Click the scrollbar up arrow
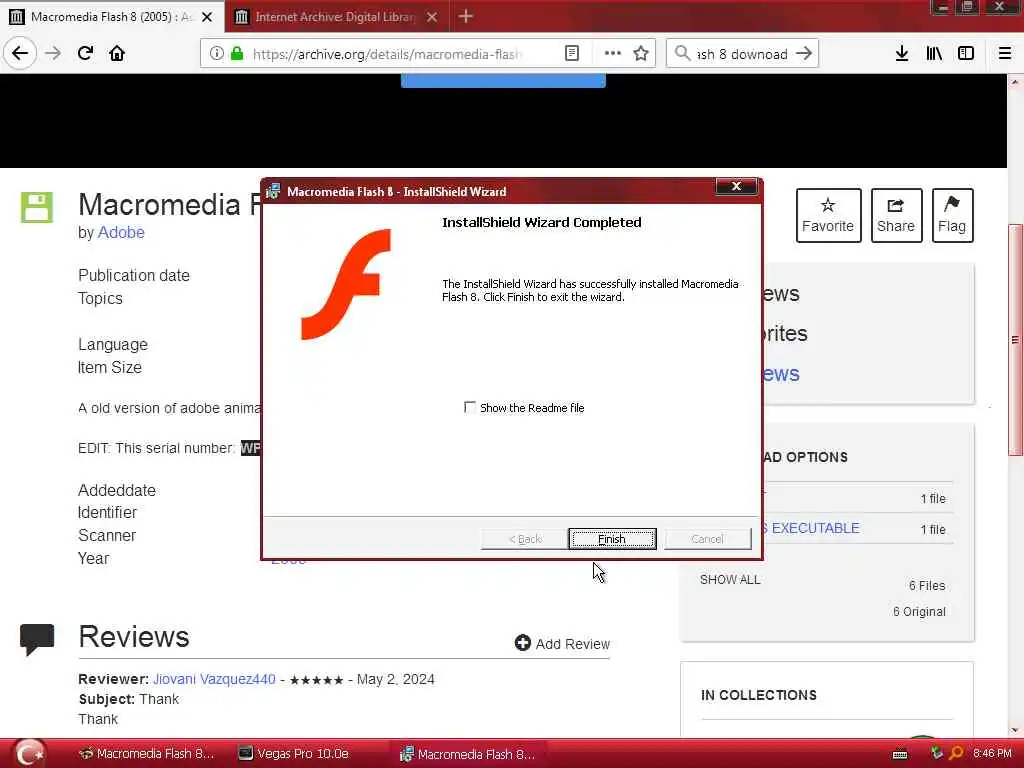 coord(1014,82)
